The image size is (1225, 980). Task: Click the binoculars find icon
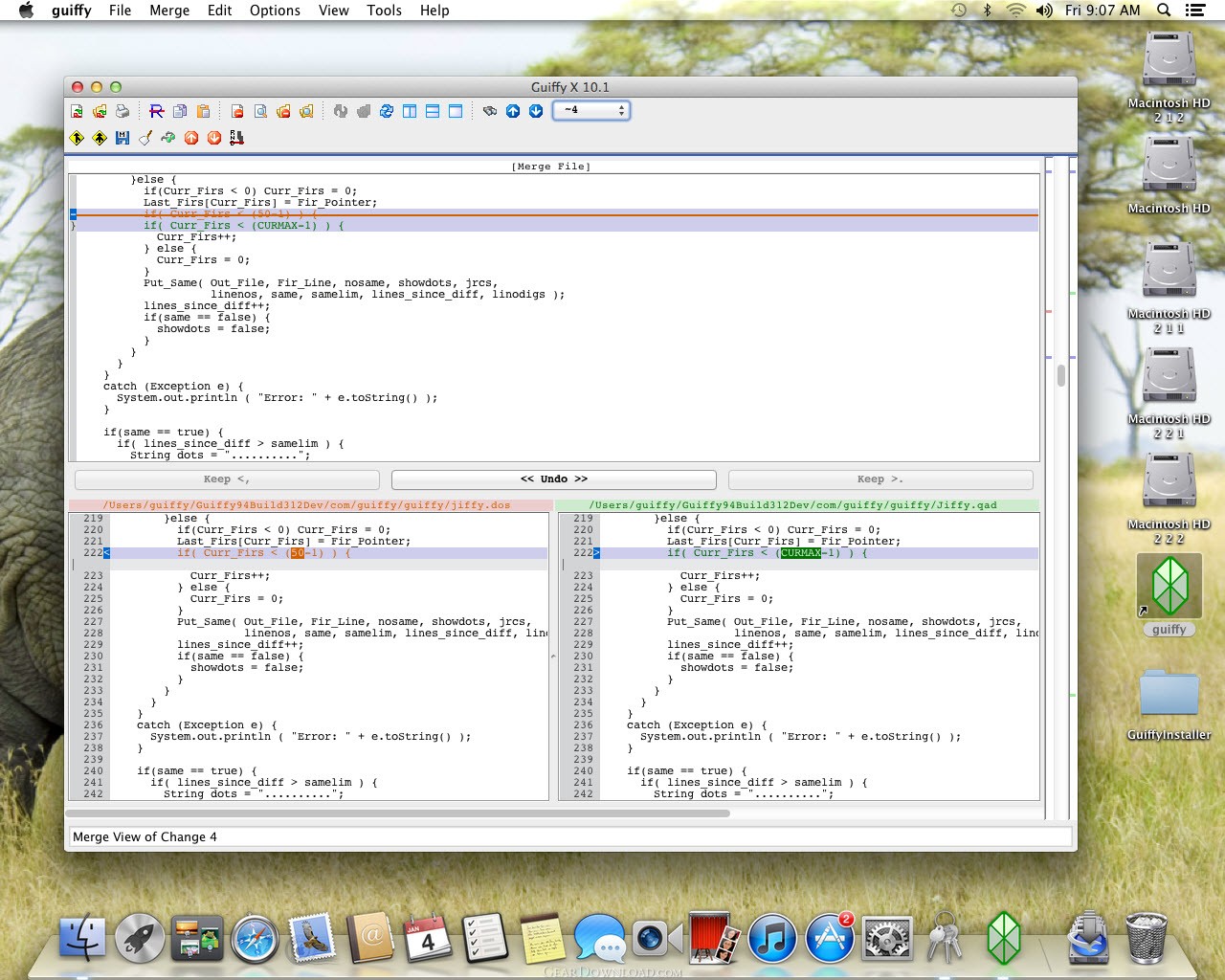(490, 111)
